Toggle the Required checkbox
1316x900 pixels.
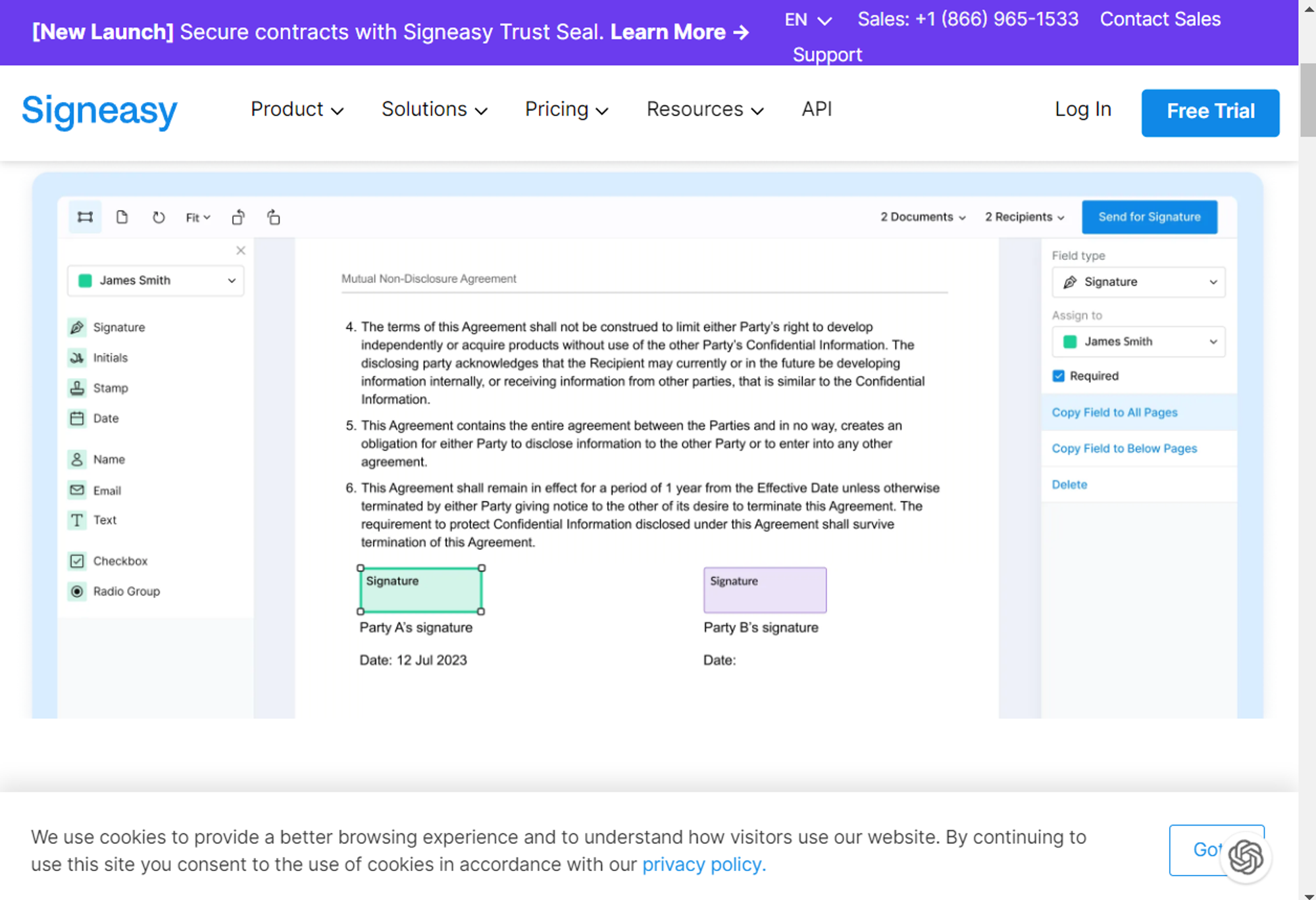coord(1059,376)
